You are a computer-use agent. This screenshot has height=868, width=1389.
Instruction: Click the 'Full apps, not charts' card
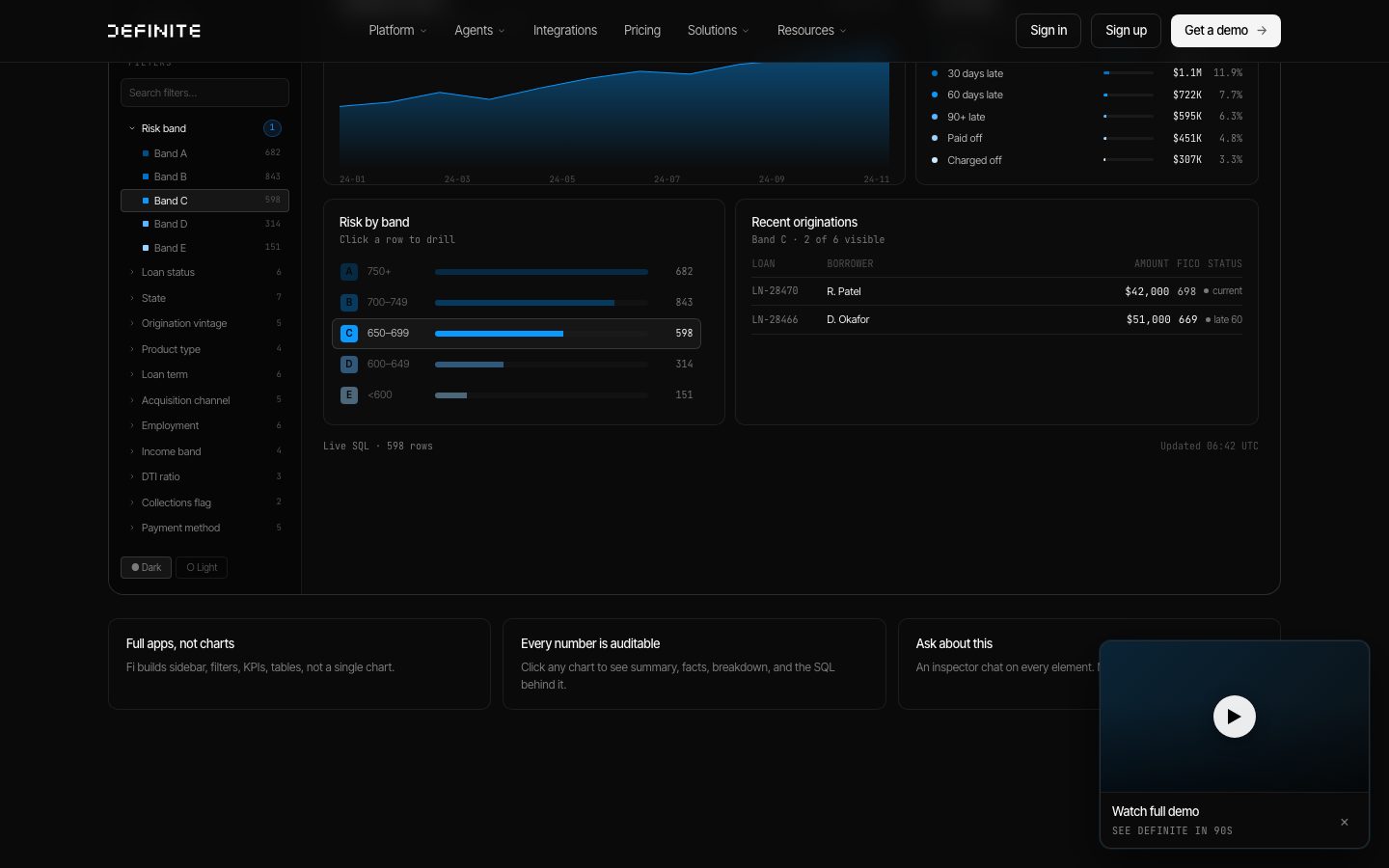coord(299,664)
